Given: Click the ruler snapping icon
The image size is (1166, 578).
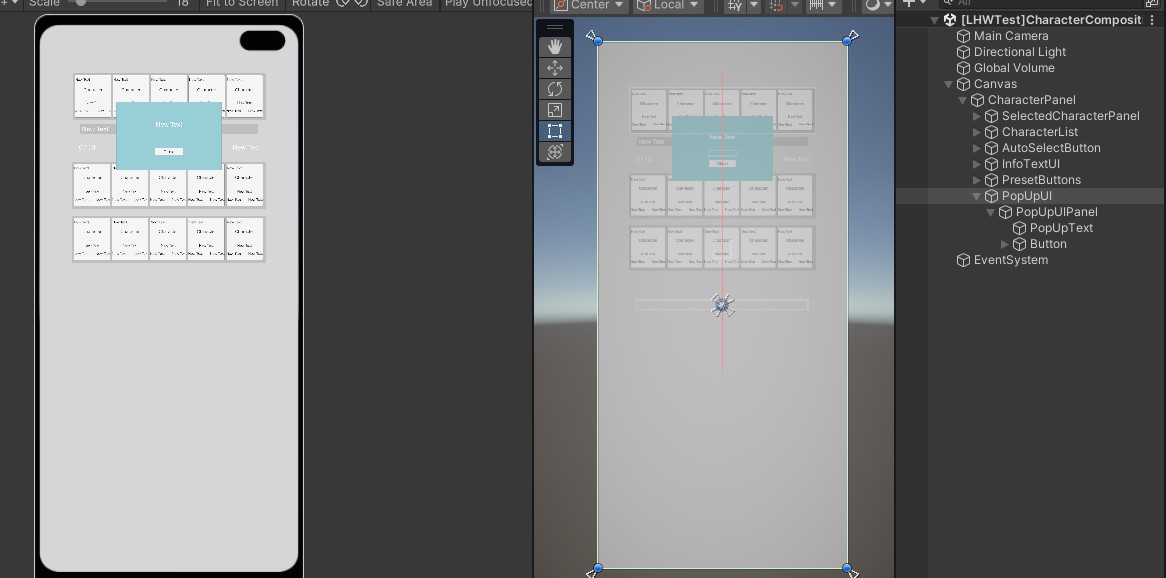Looking at the screenshot, I should point(816,4).
